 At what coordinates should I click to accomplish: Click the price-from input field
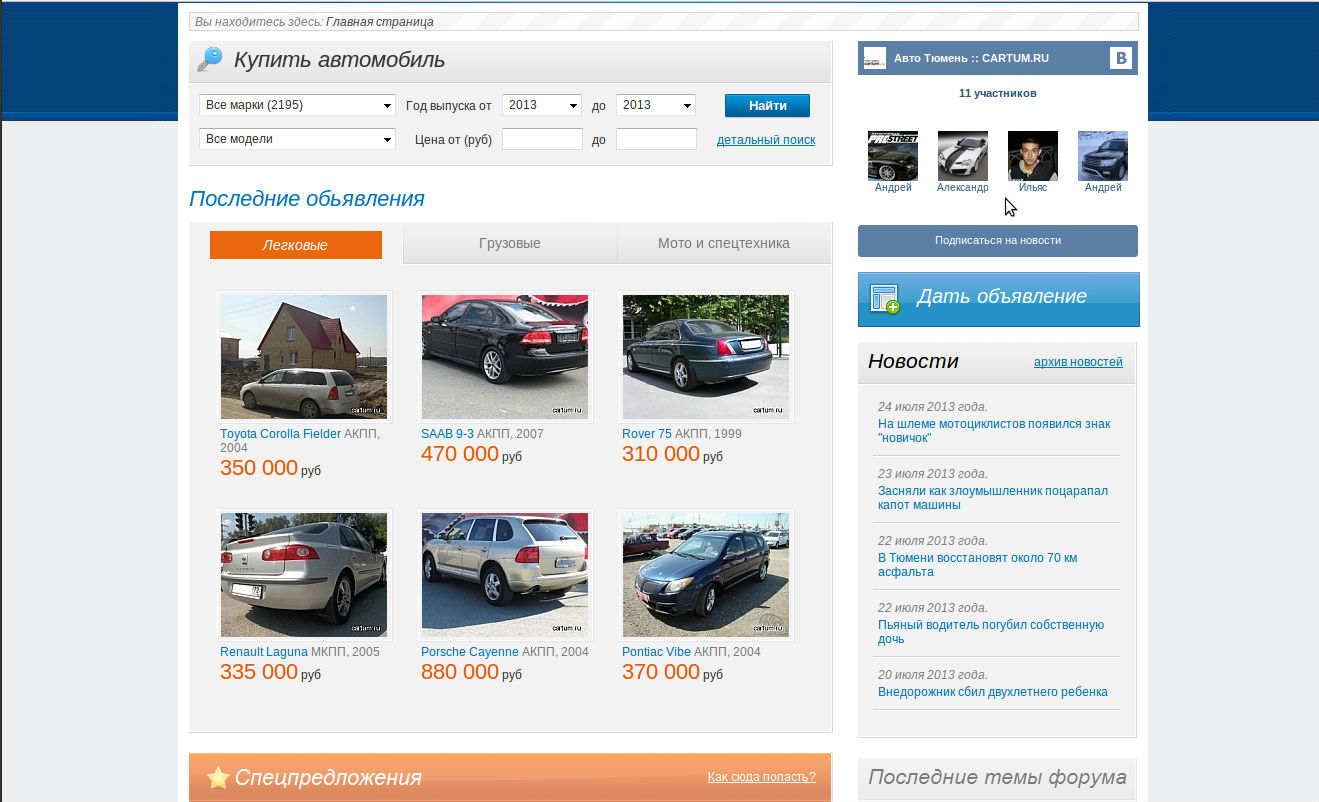[542, 139]
